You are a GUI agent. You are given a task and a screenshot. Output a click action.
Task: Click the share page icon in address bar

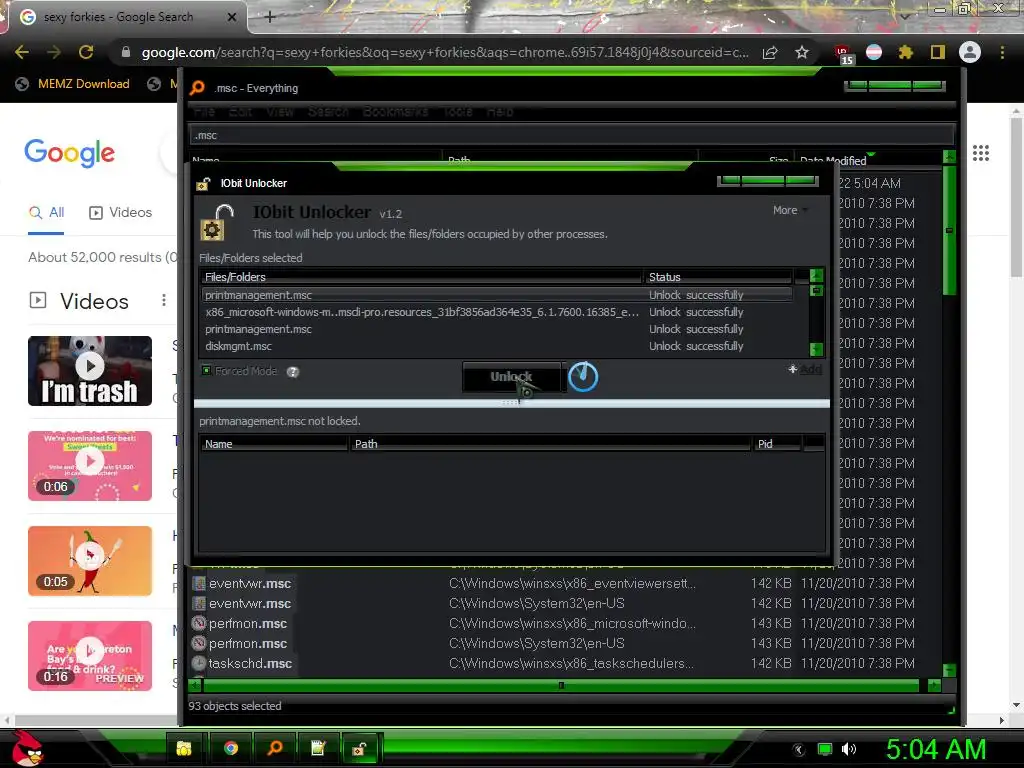[770, 52]
